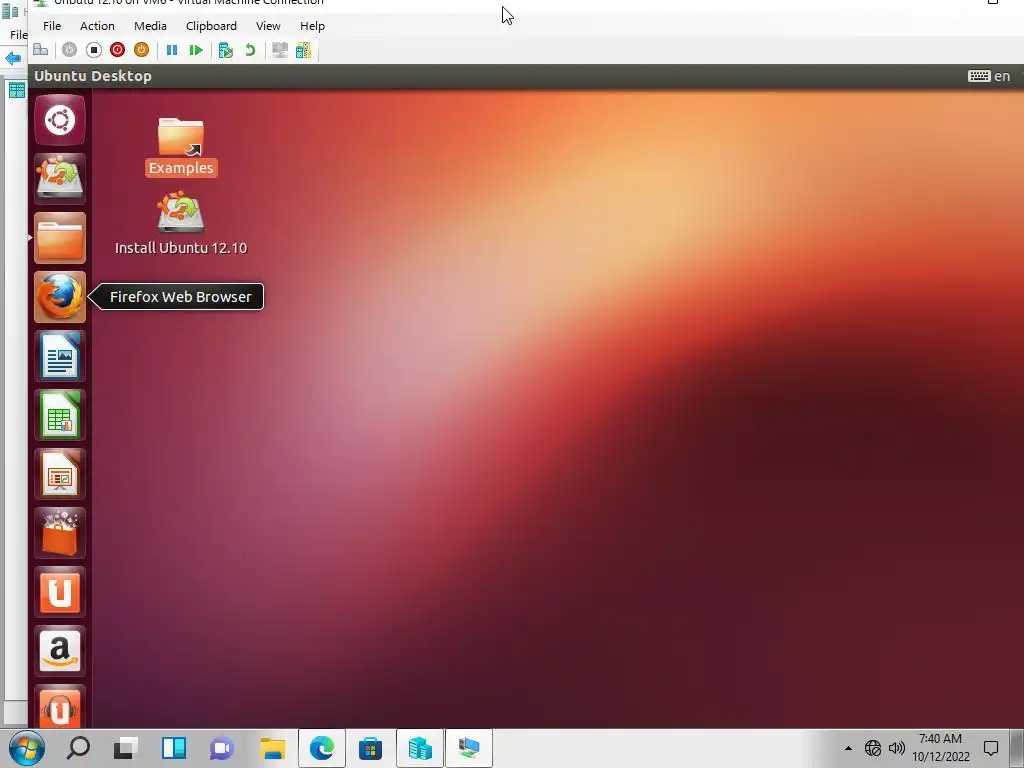The width and height of the screenshot is (1024, 768).
Task: Open LibreOffice Calc in the launcher
Action: click(60, 415)
